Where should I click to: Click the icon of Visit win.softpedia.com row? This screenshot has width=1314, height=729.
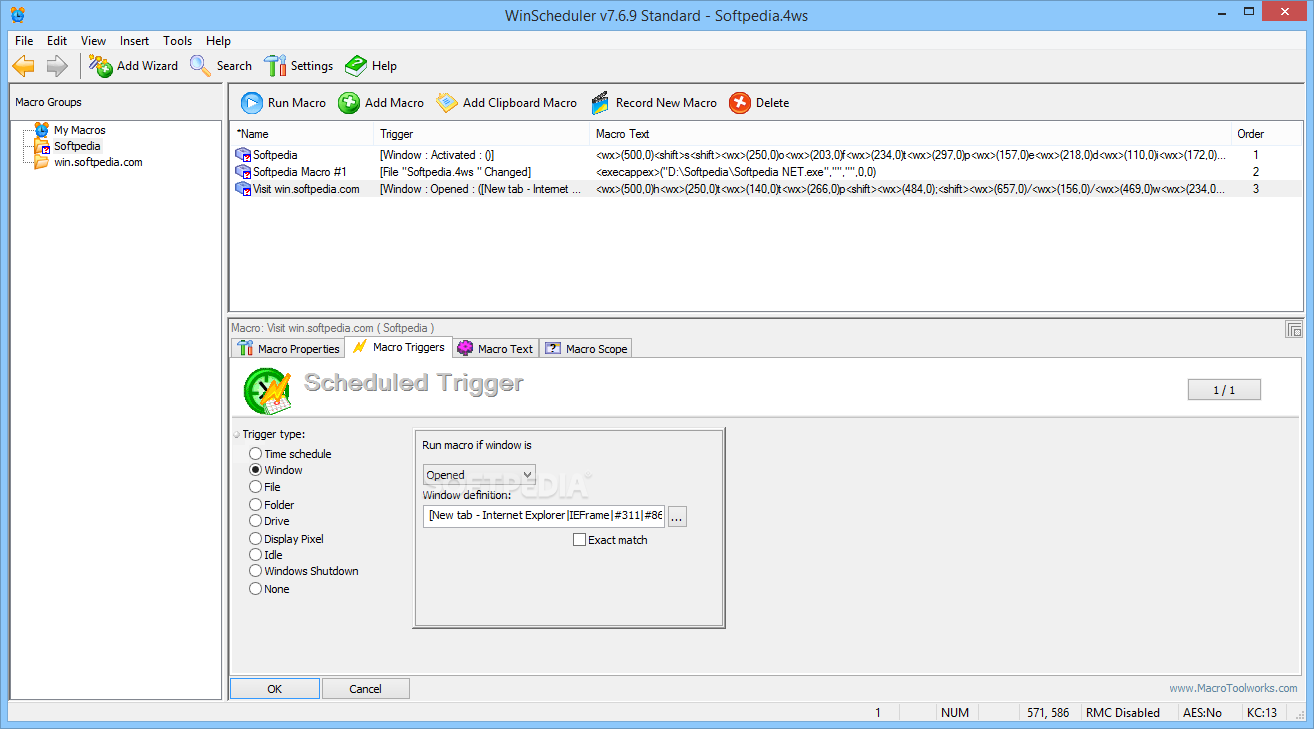243,189
